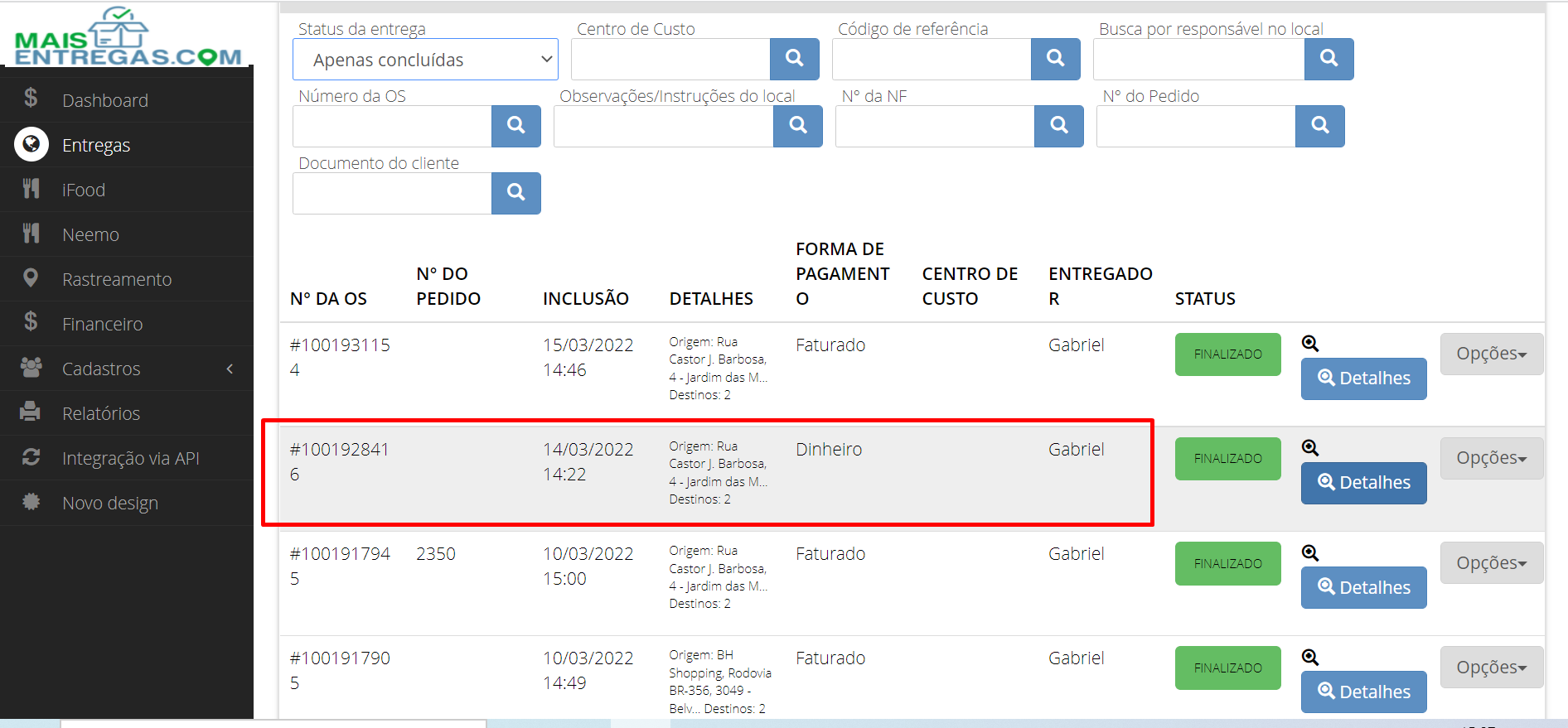Click the Nº do Pedido search icon
The width and height of the screenshot is (1568, 728).
(1319, 126)
